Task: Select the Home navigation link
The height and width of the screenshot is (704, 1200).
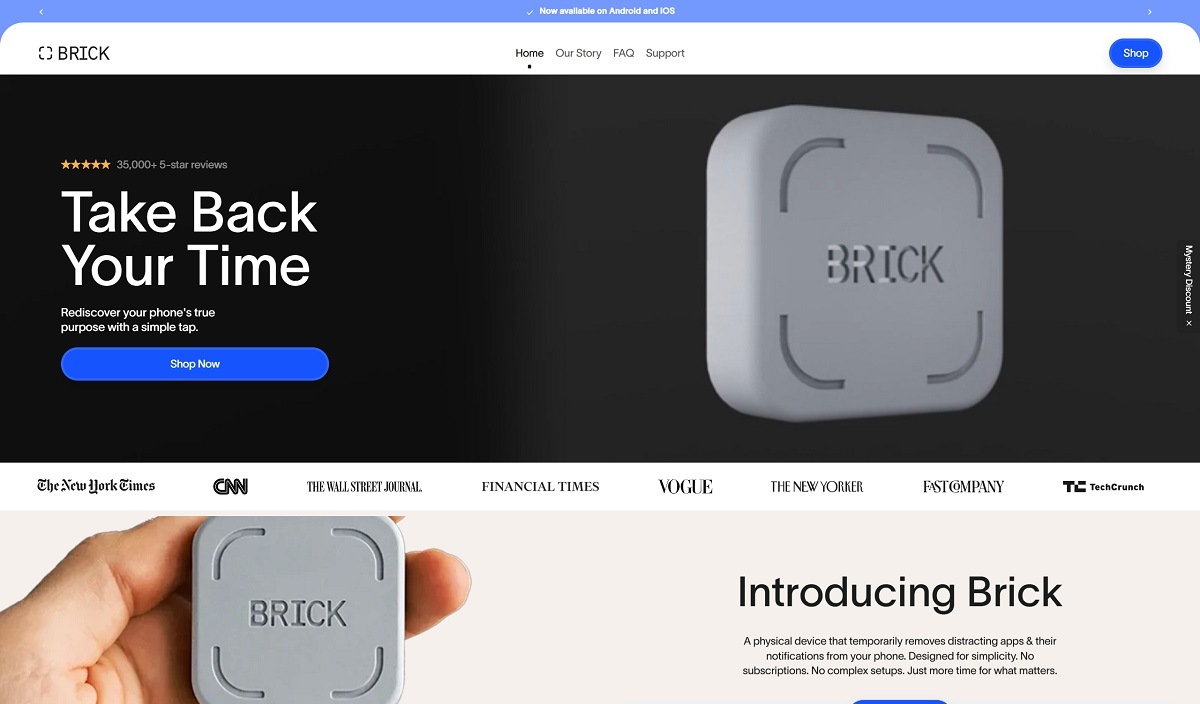Action: [529, 53]
